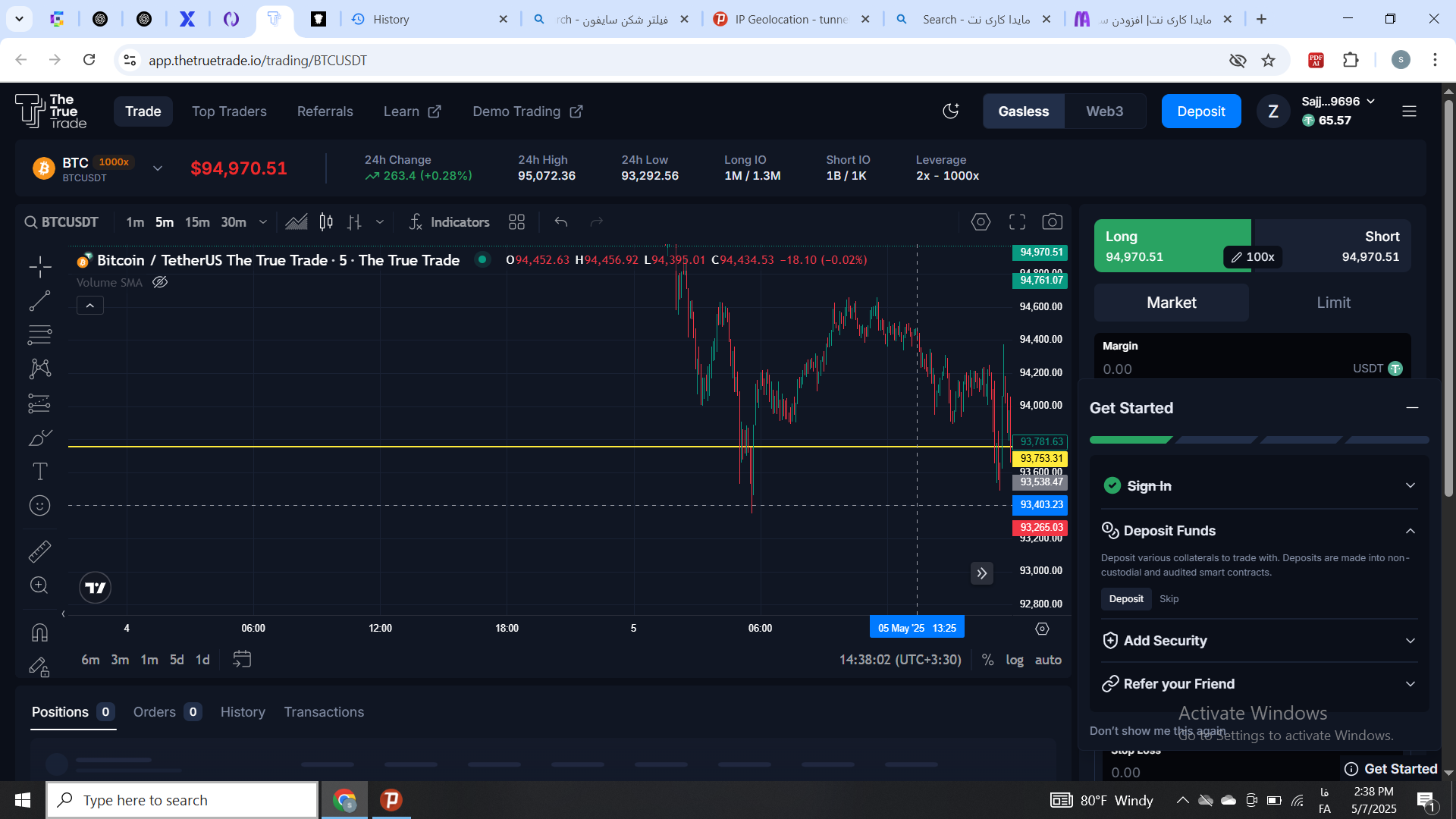
Task: Select the trend line drawing tool
Action: [40, 301]
